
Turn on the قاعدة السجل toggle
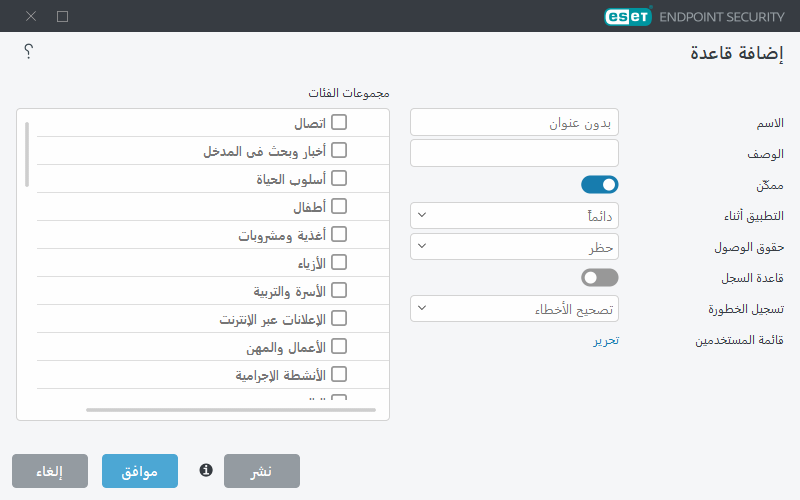599,278
